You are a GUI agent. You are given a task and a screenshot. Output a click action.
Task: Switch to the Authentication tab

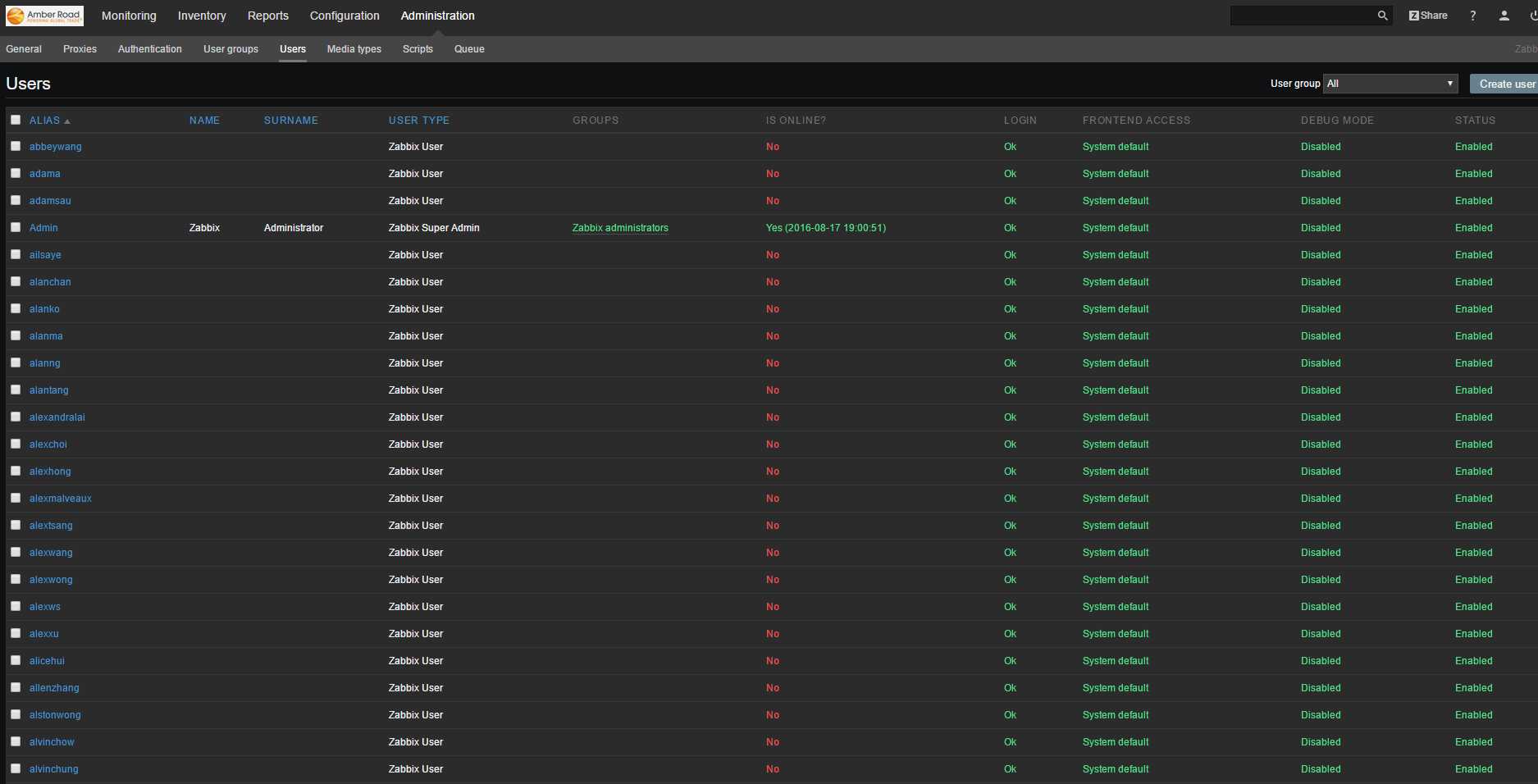point(150,49)
